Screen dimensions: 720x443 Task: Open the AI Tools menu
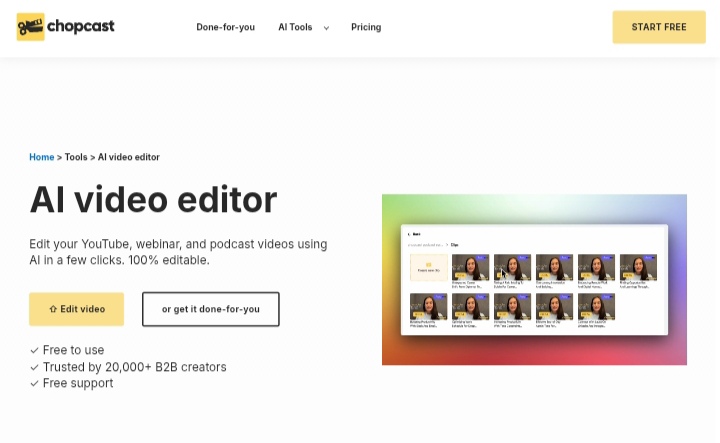[295, 27]
